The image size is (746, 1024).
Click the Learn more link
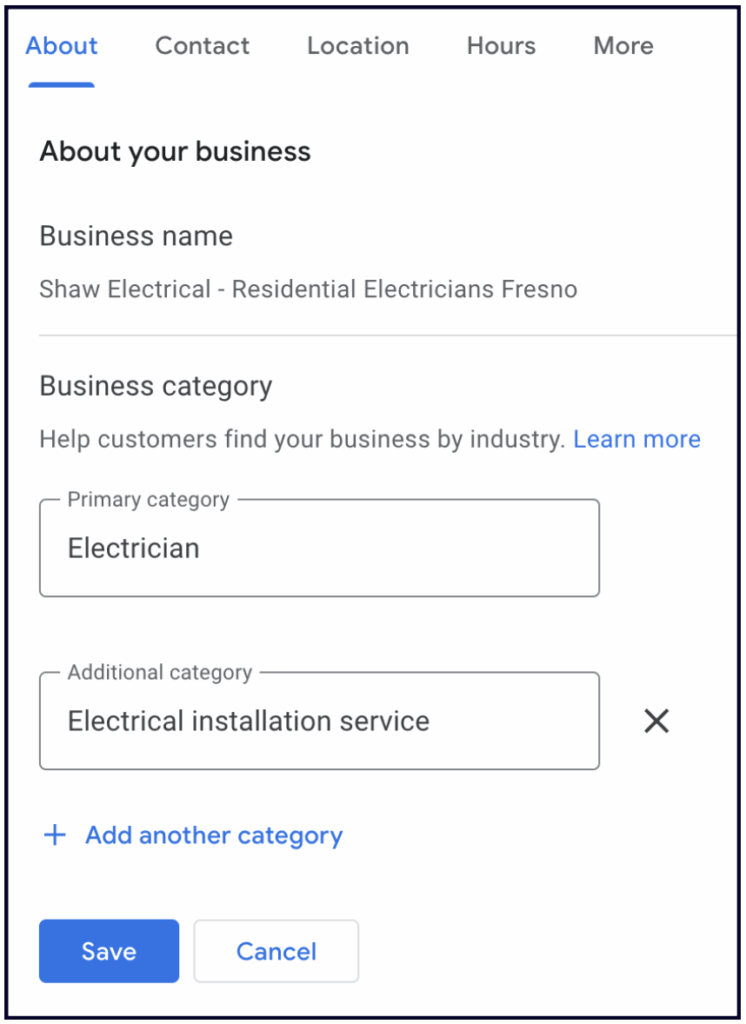[x=637, y=439]
